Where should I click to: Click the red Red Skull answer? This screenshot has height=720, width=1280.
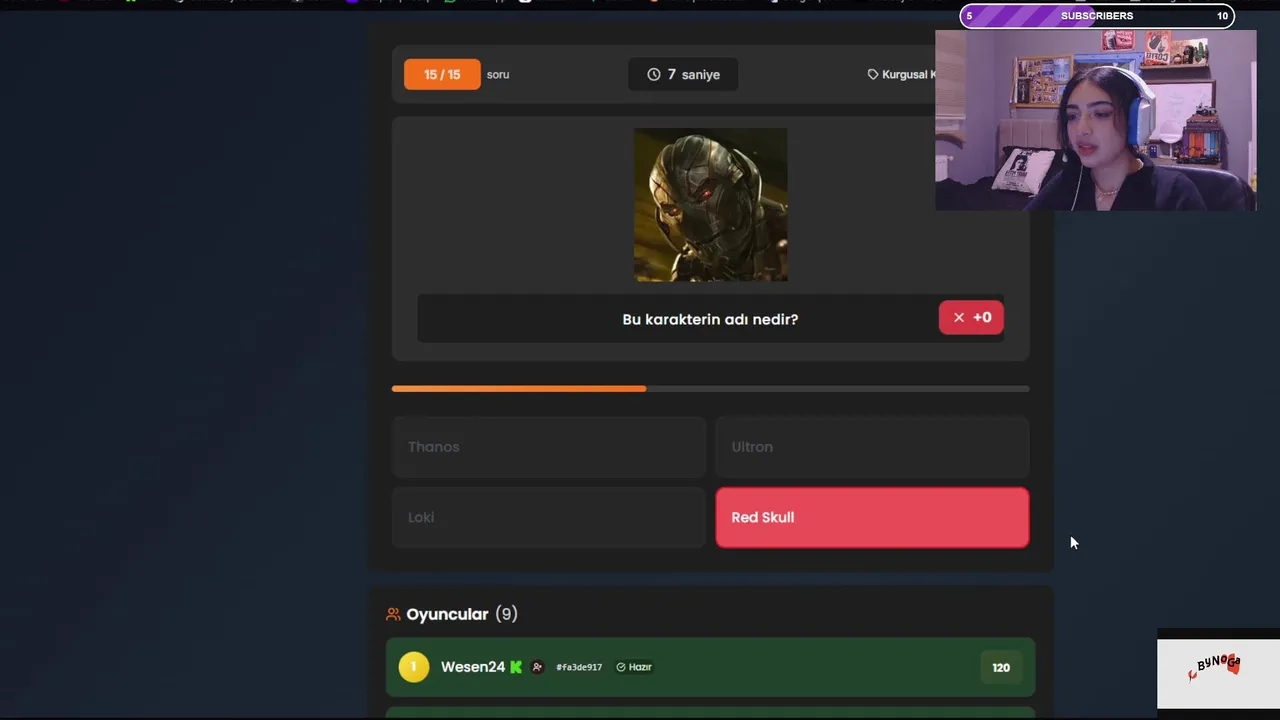pos(872,517)
